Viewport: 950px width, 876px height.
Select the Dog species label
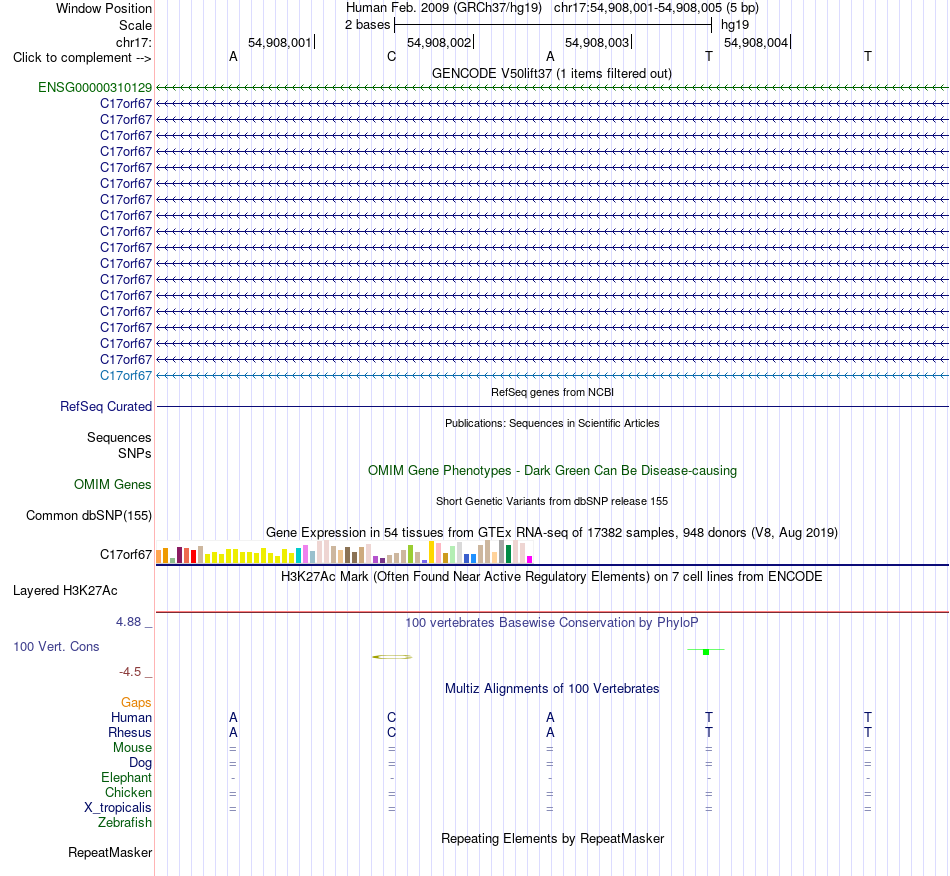pyautogui.click(x=141, y=763)
